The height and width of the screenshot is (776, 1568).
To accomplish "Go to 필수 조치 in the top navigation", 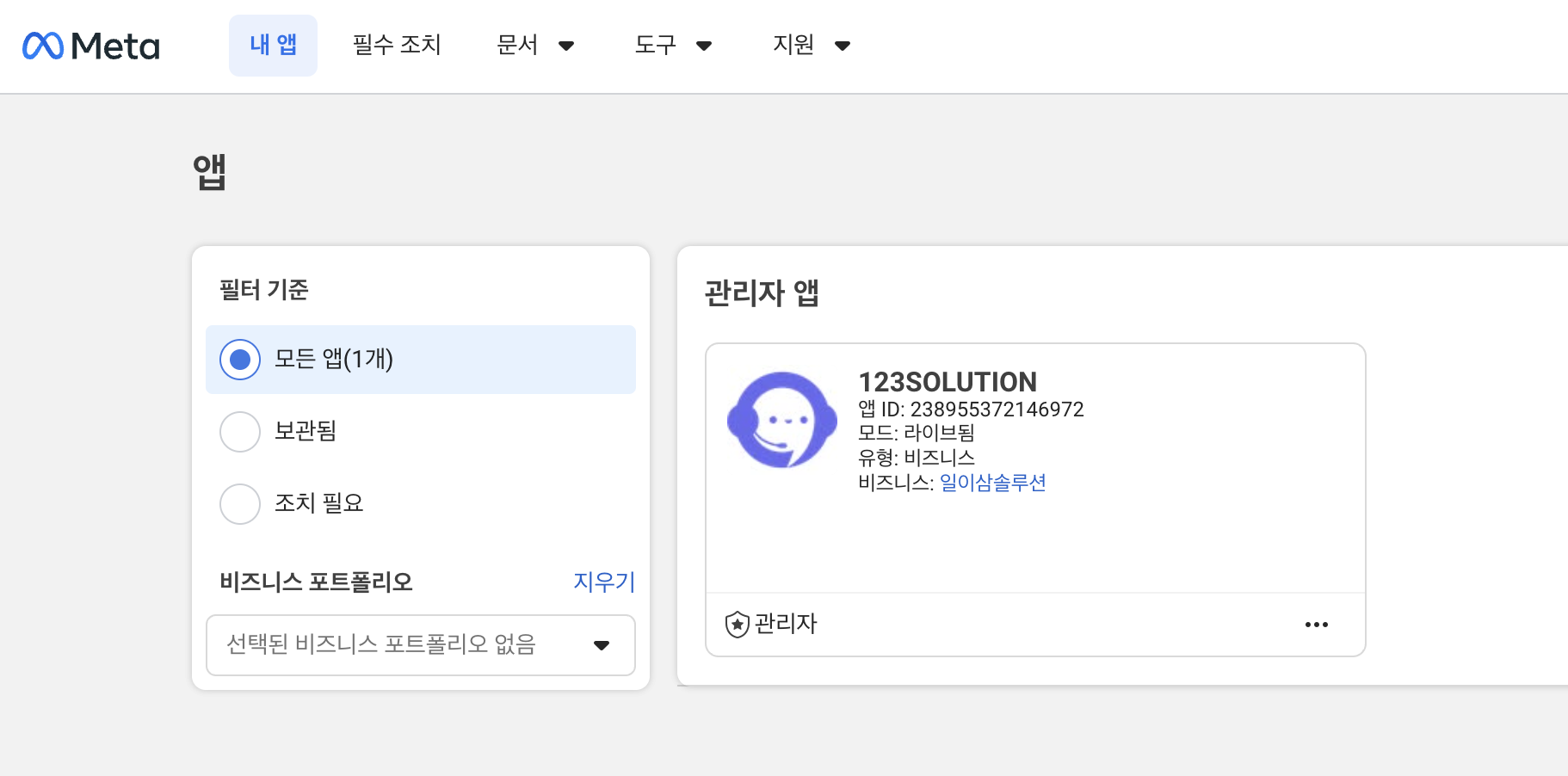I will 397,46.
